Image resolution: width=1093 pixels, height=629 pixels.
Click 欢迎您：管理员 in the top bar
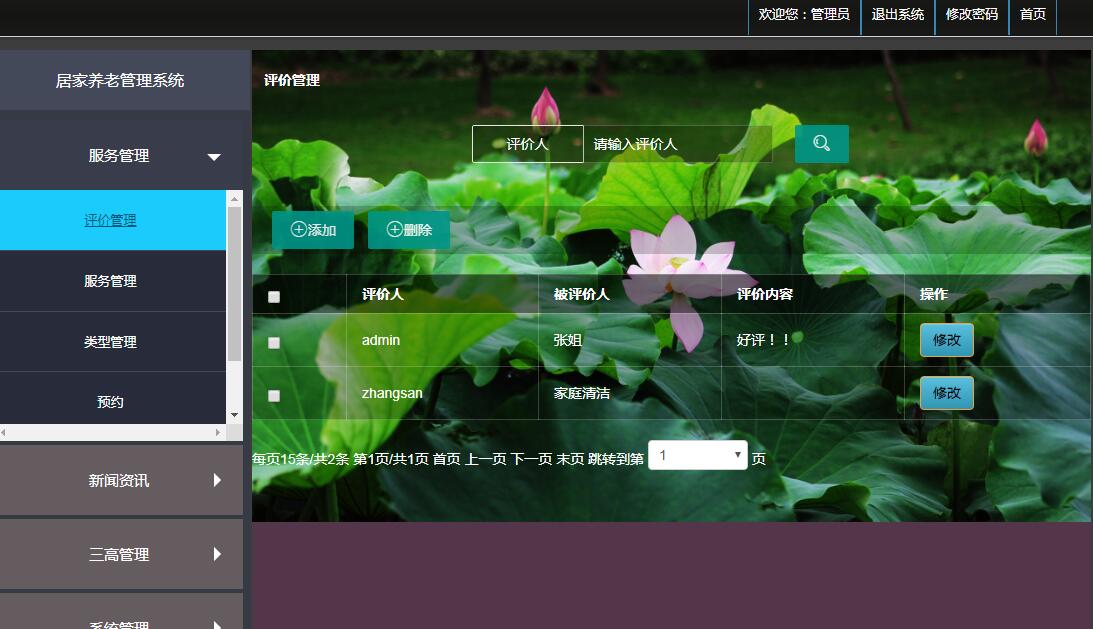pyautogui.click(x=804, y=15)
